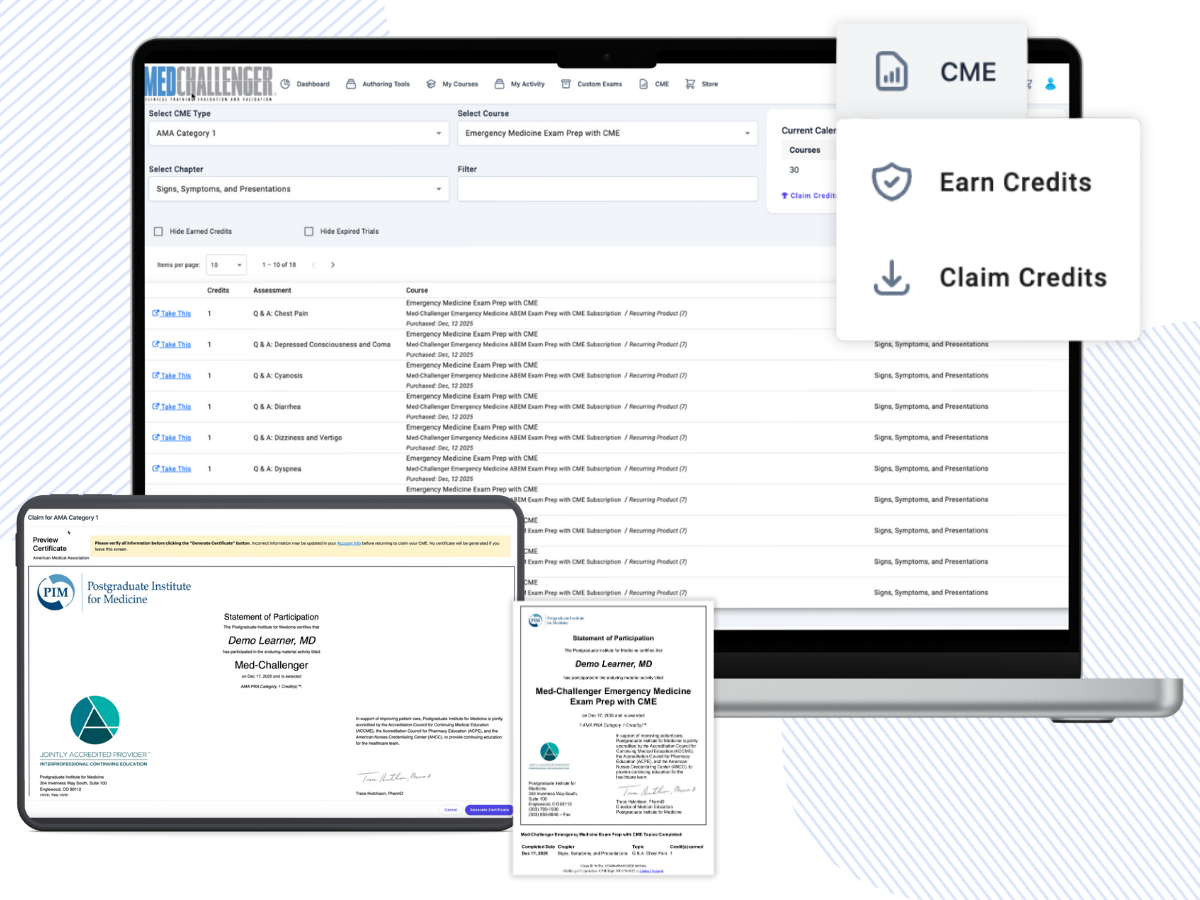Image resolution: width=1200 pixels, height=900 pixels.
Task: Open the Select Chapter menu
Action: (x=298, y=188)
